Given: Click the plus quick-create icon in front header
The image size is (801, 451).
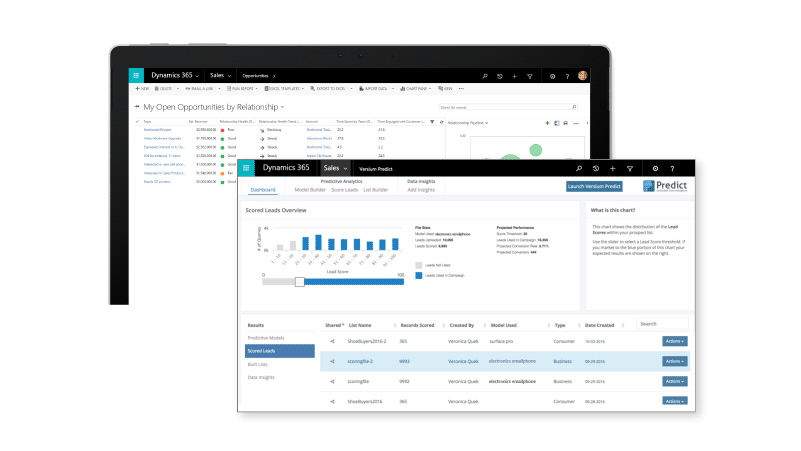Looking at the screenshot, I should (x=613, y=169).
